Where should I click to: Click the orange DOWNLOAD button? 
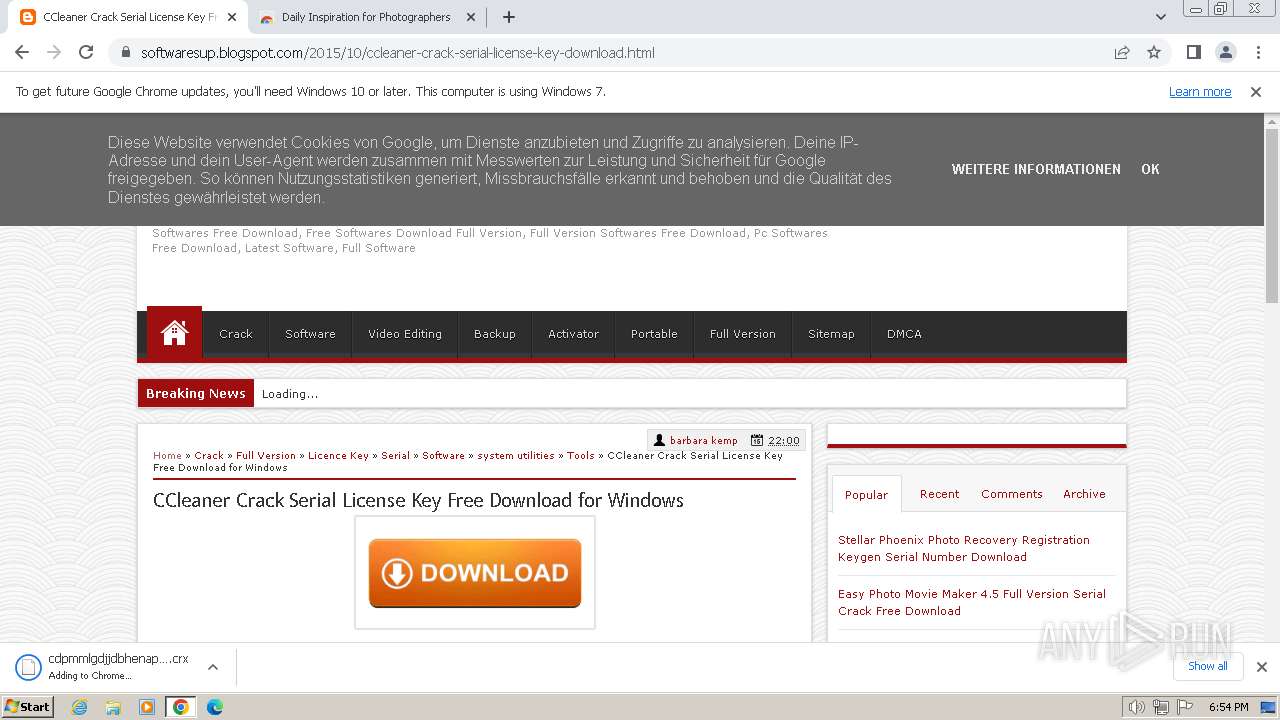pos(475,573)
